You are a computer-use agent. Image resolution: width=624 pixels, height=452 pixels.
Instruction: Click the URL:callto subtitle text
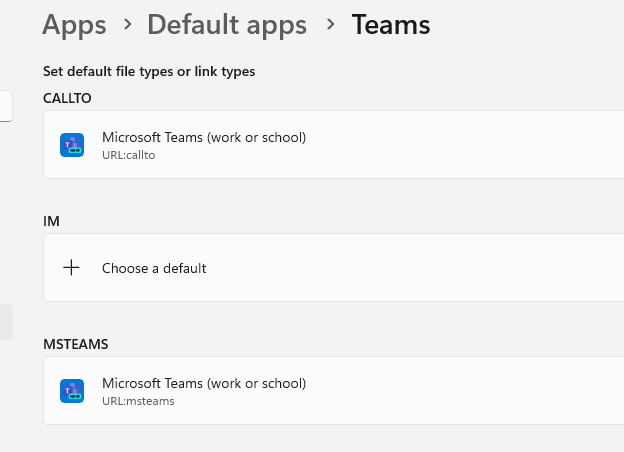[129, 155]
